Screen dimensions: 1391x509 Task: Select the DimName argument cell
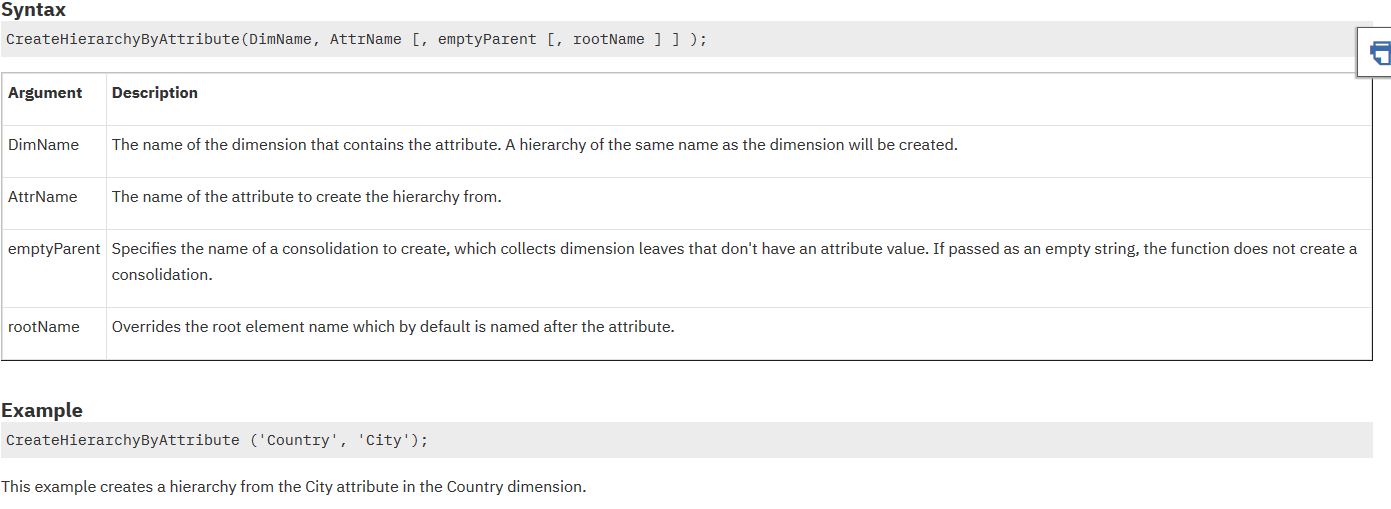coord(43,145)
